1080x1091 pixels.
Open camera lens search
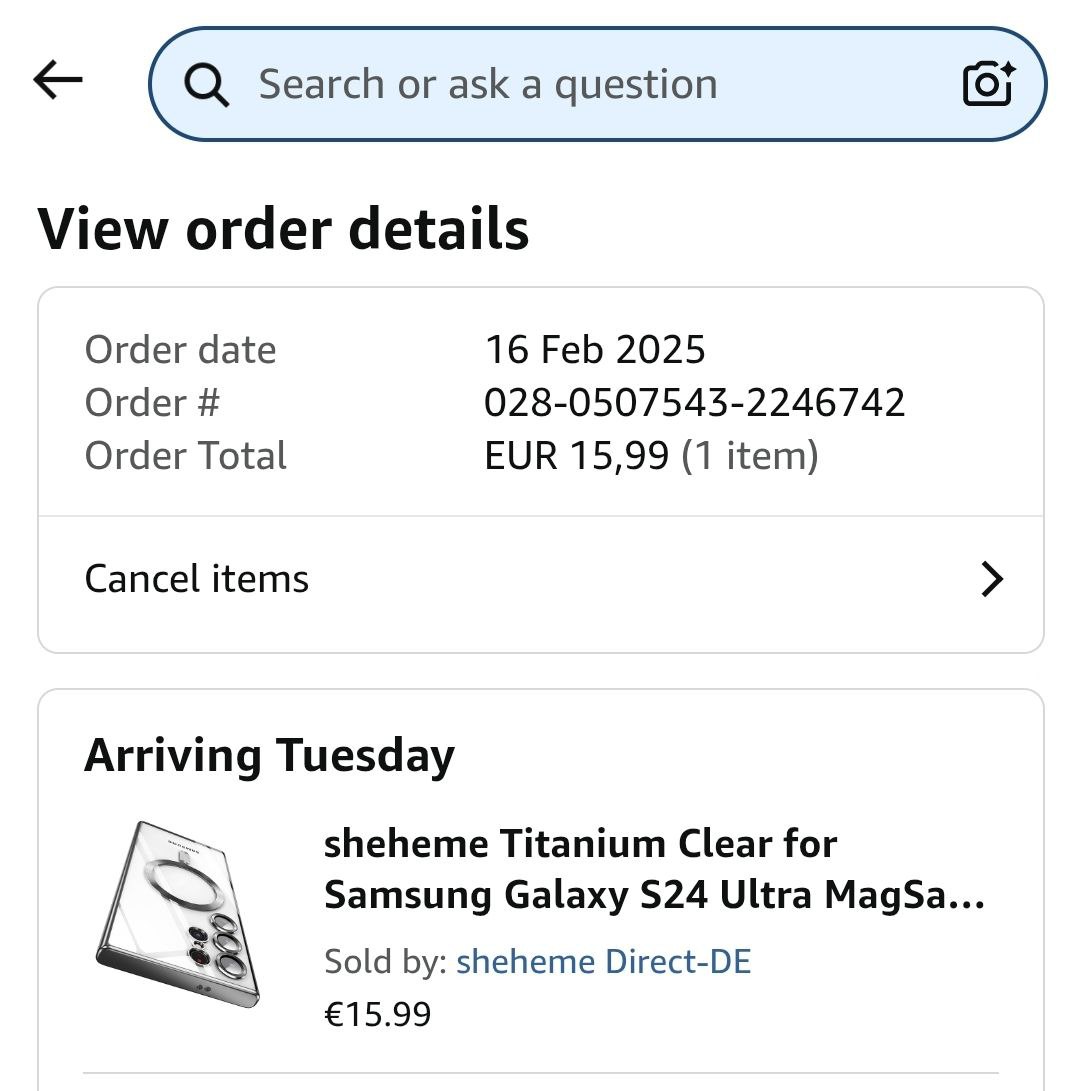[988, 84]
